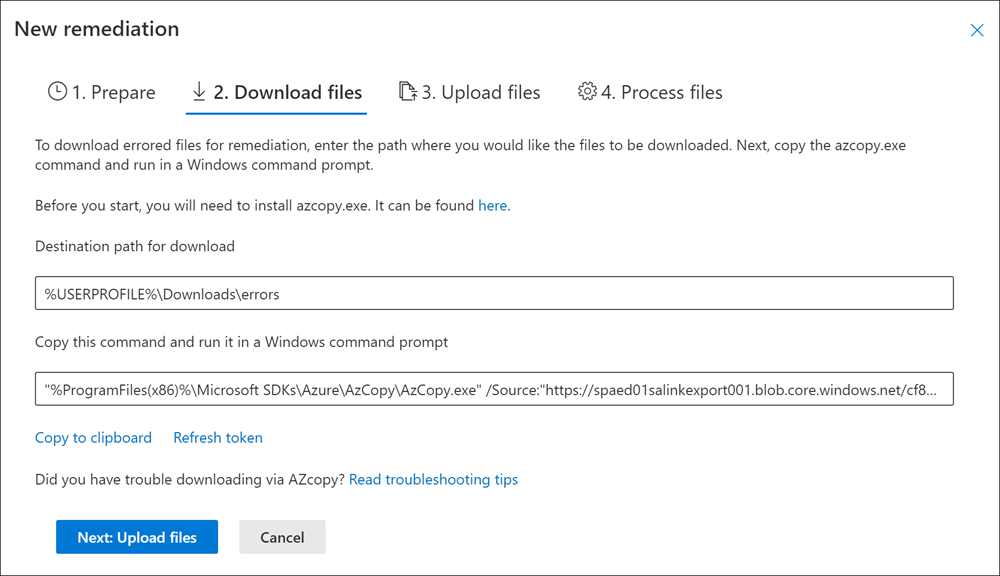Click the clock icon on the Prepare tab

[55, 92]
